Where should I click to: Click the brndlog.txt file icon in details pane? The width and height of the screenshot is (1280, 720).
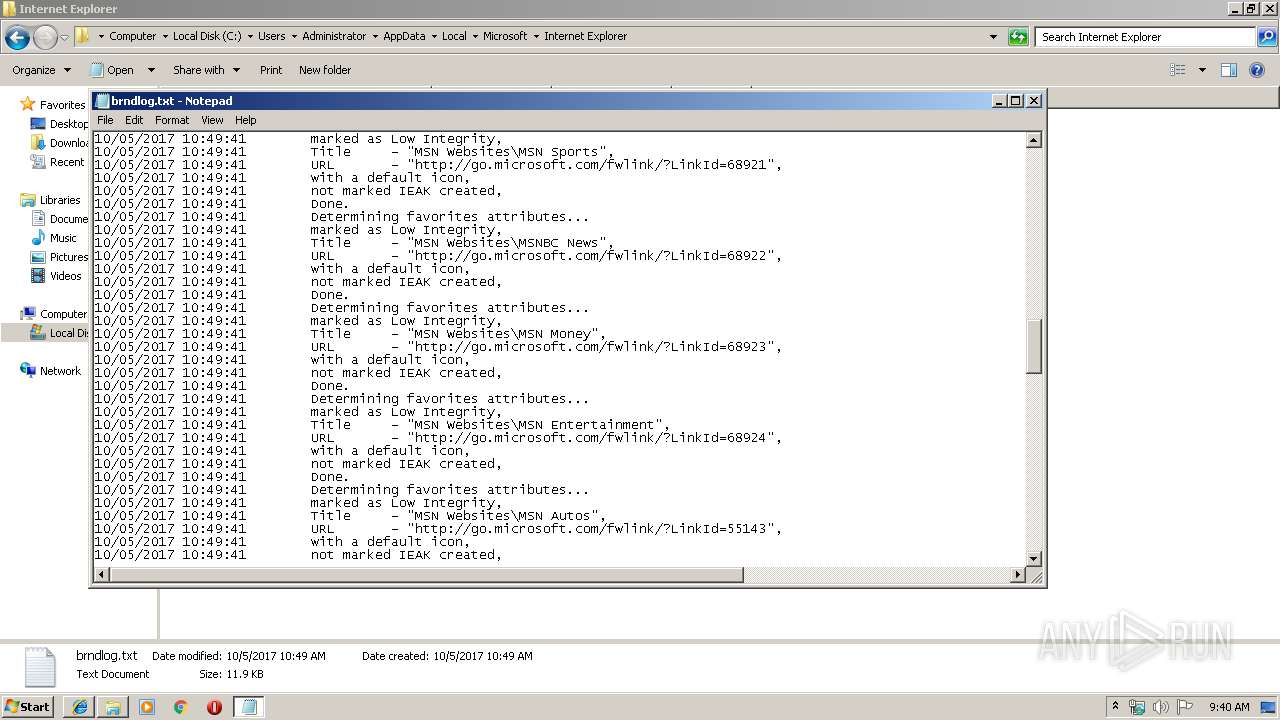pos(40,666)
